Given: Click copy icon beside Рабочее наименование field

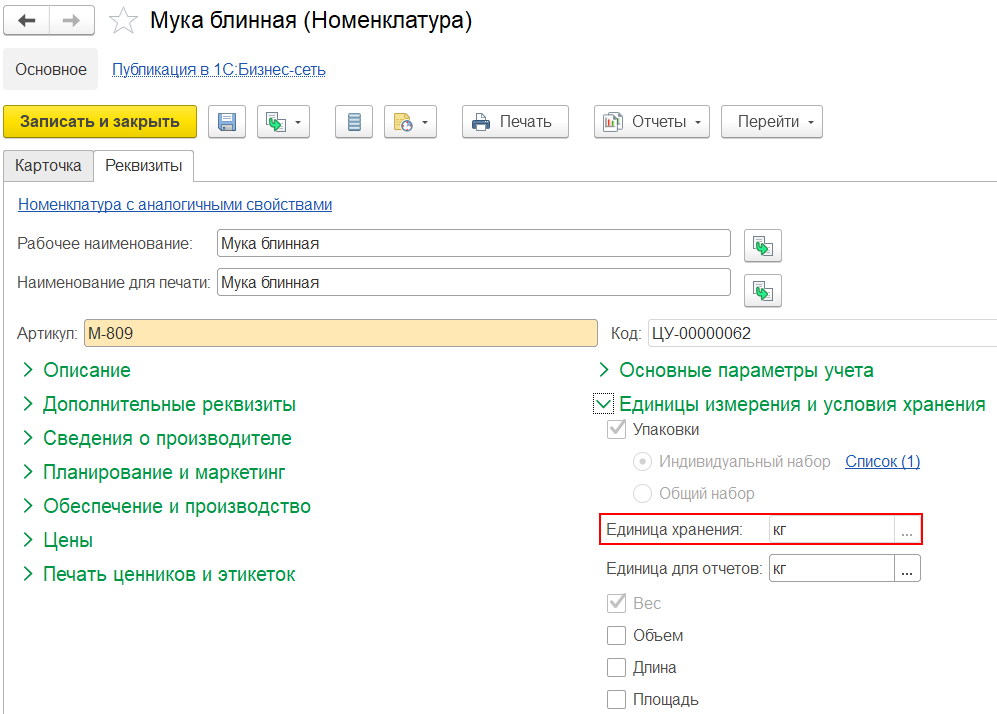Looking at the screenshot, I should [763, 245].
